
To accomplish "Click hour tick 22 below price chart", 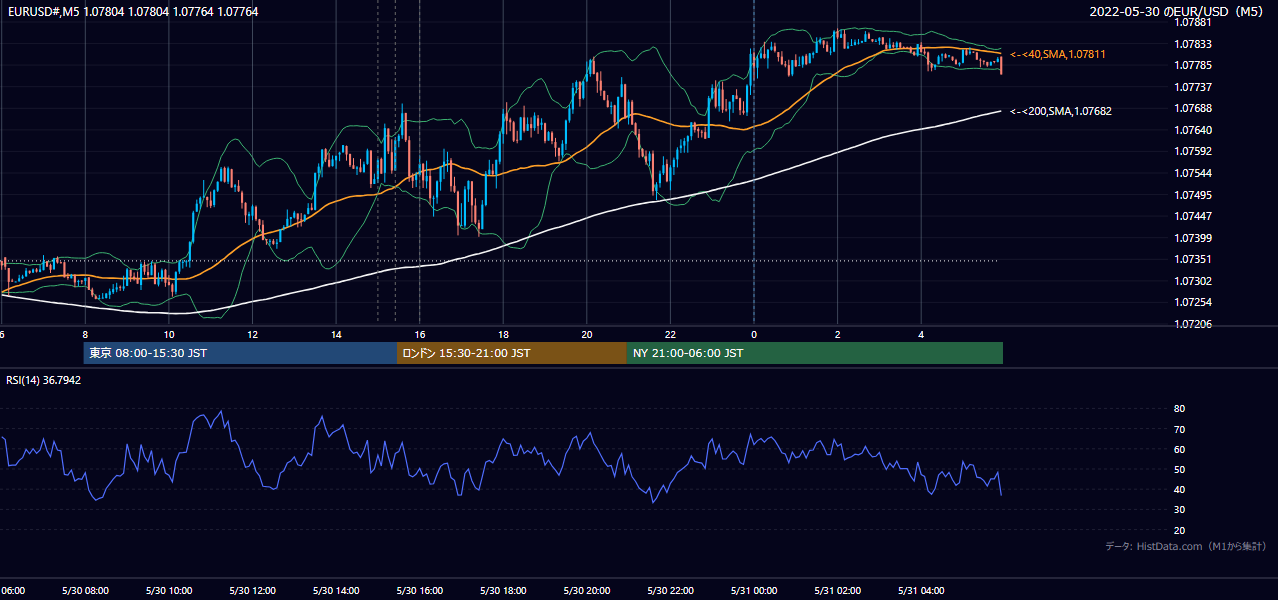I will pyautogui.click(x=670, y=334).
